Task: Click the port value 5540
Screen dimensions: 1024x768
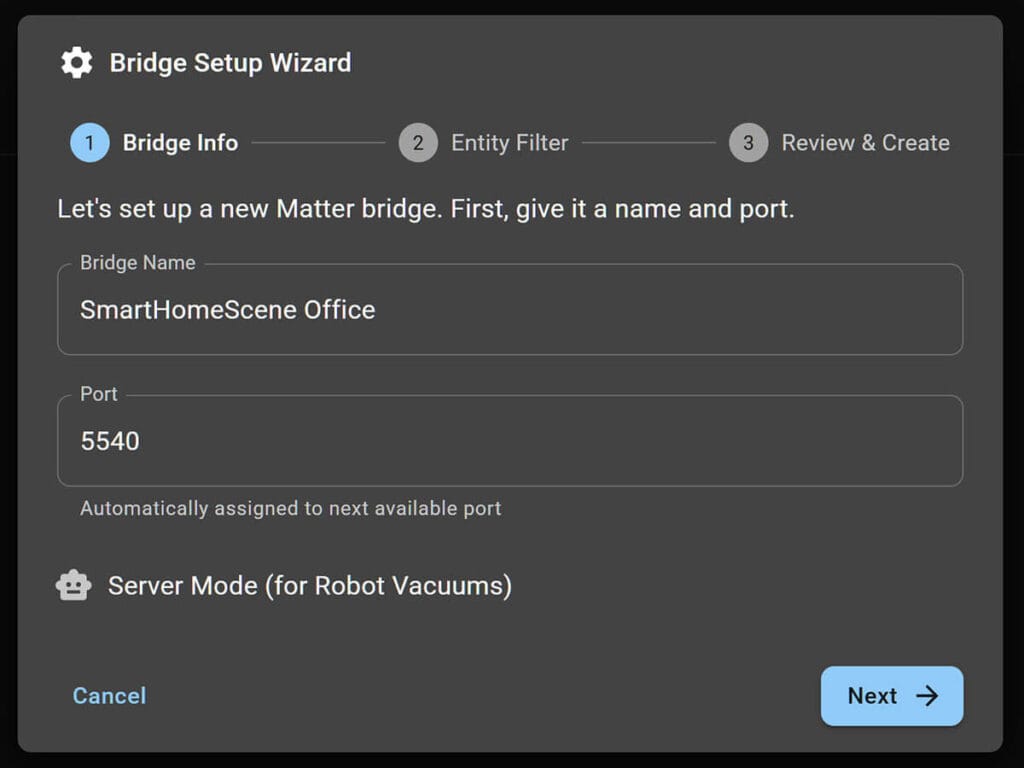Action: pyautogui.click(x=108, y=440)
